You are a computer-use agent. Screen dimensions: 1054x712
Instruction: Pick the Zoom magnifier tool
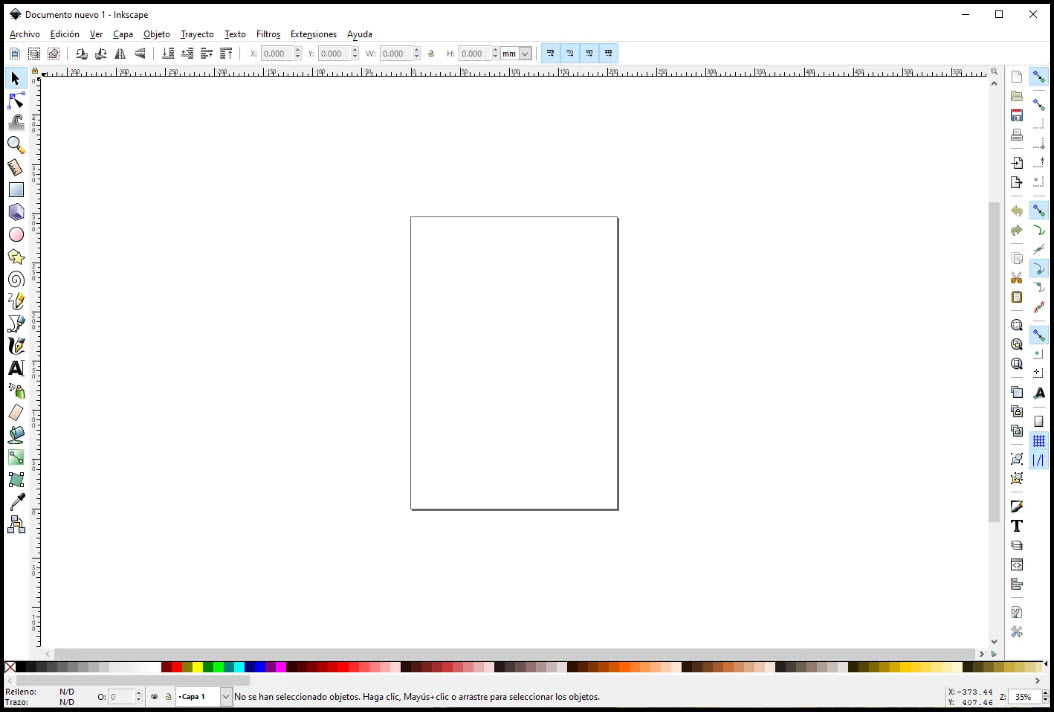coord(16,146)
